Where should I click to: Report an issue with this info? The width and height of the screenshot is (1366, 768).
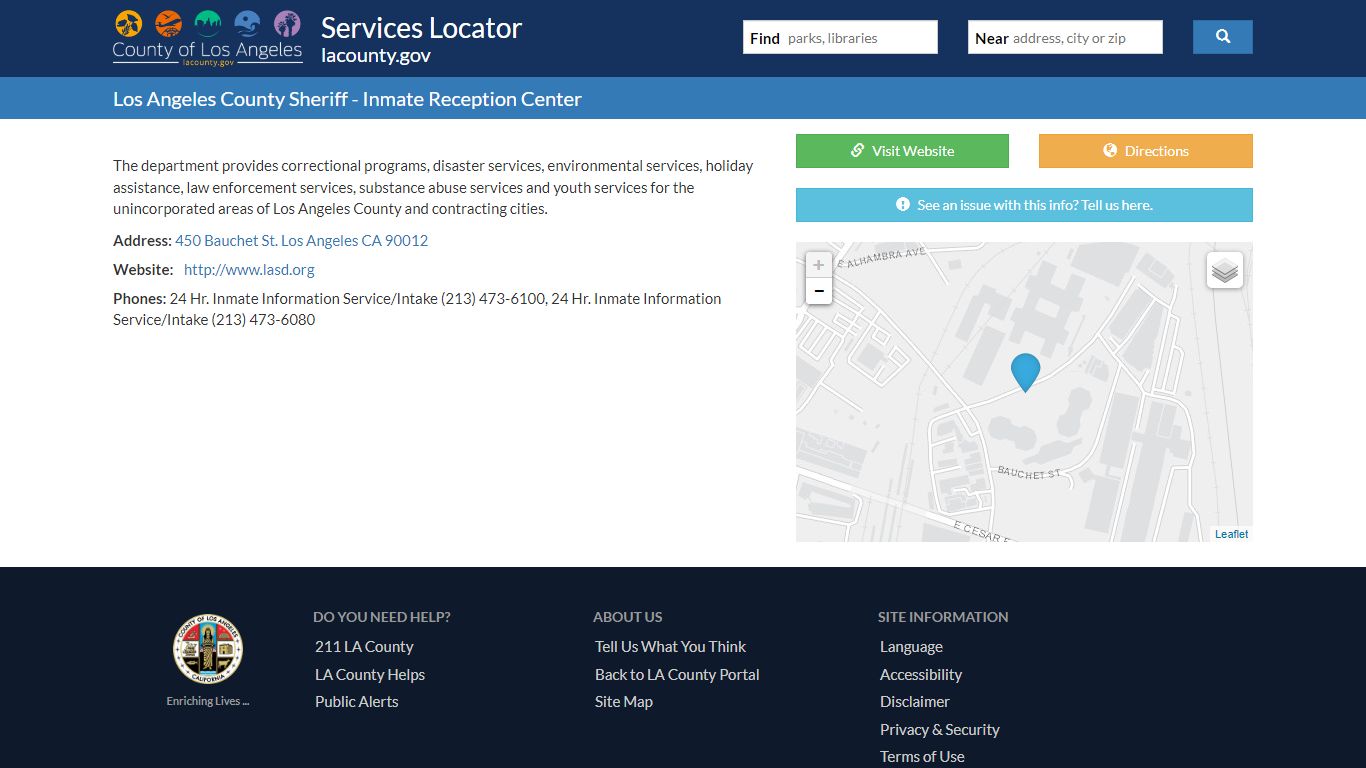coord(1024,205)
